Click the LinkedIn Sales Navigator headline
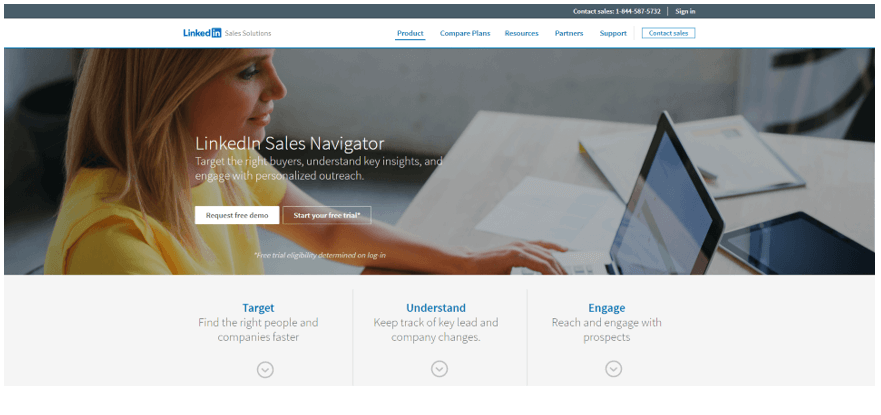This screenshot has height=415, width=881. click(290, 143)
